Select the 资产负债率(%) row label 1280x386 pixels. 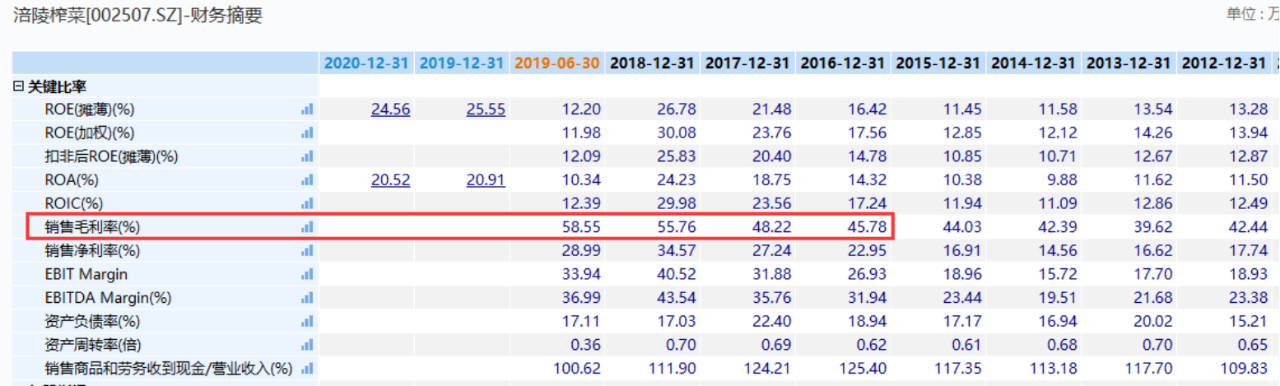click(x=92, y=321)
